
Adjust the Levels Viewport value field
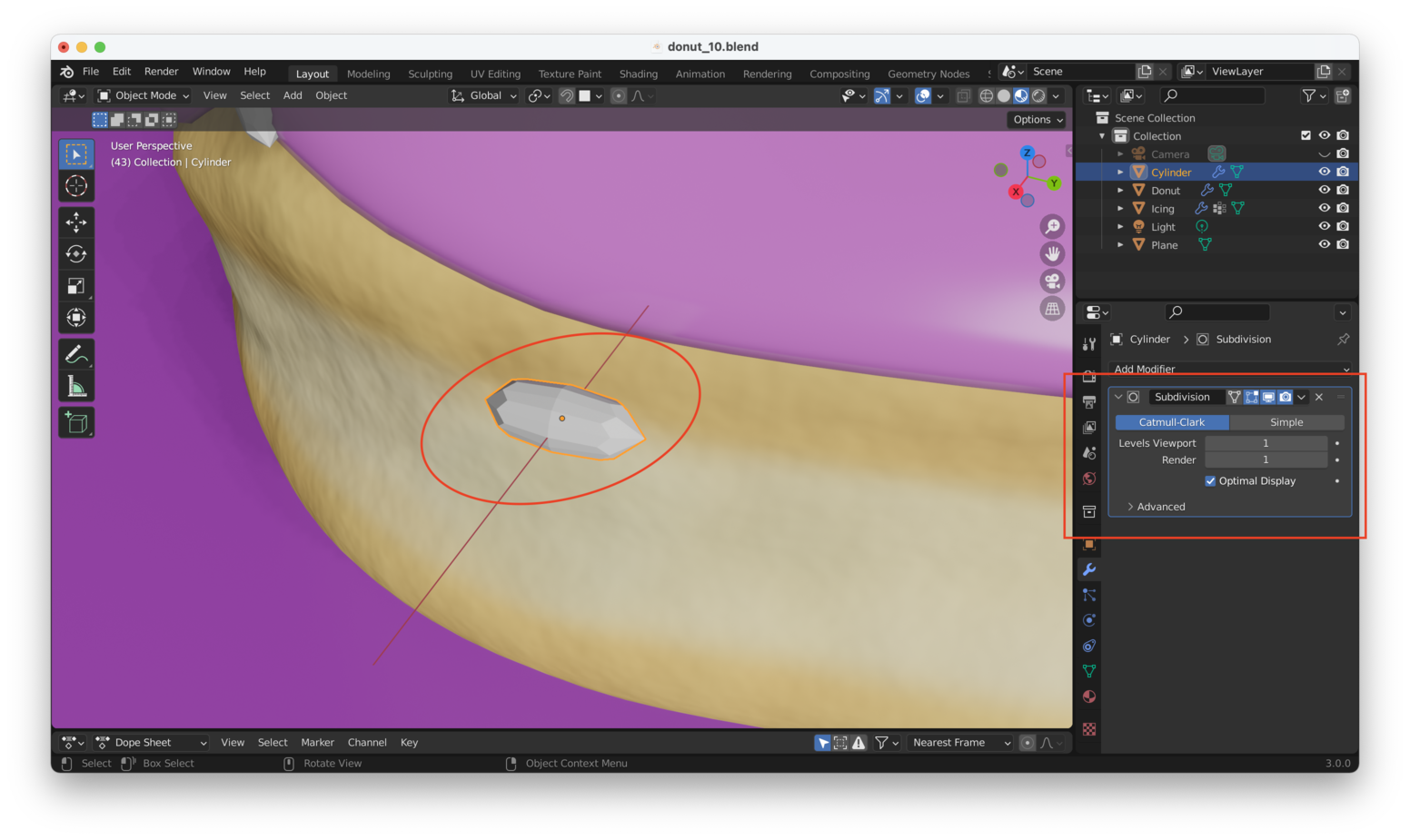(x=1265, y=443)
